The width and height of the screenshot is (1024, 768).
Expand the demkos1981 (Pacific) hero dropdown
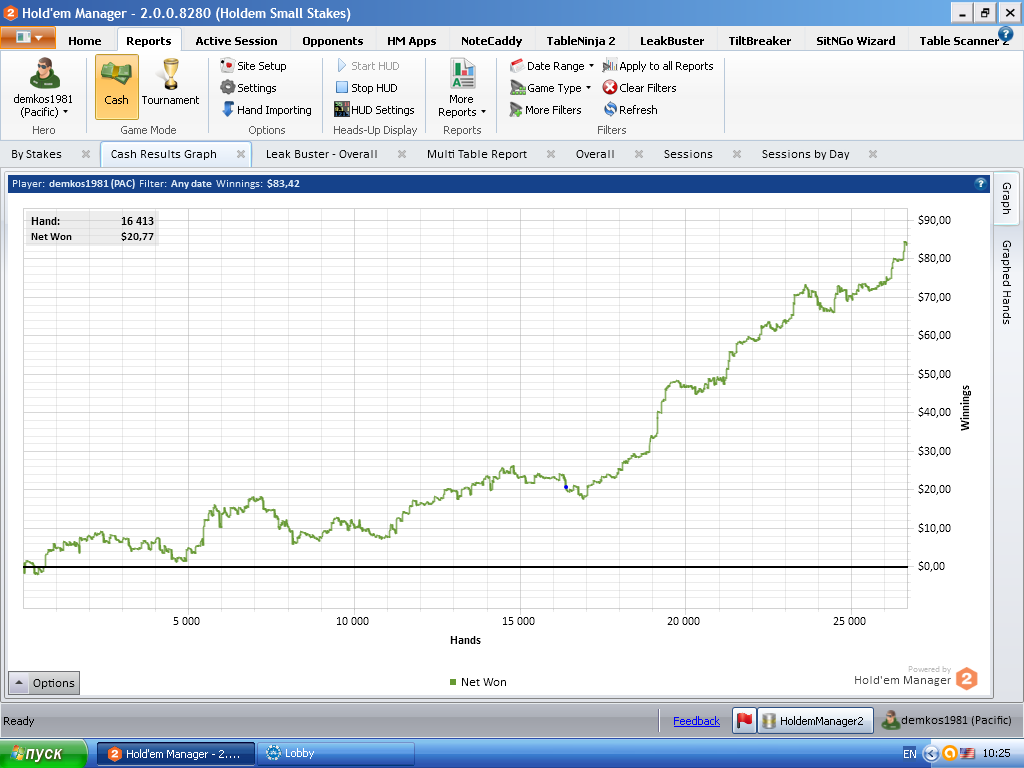click(43, 105)
